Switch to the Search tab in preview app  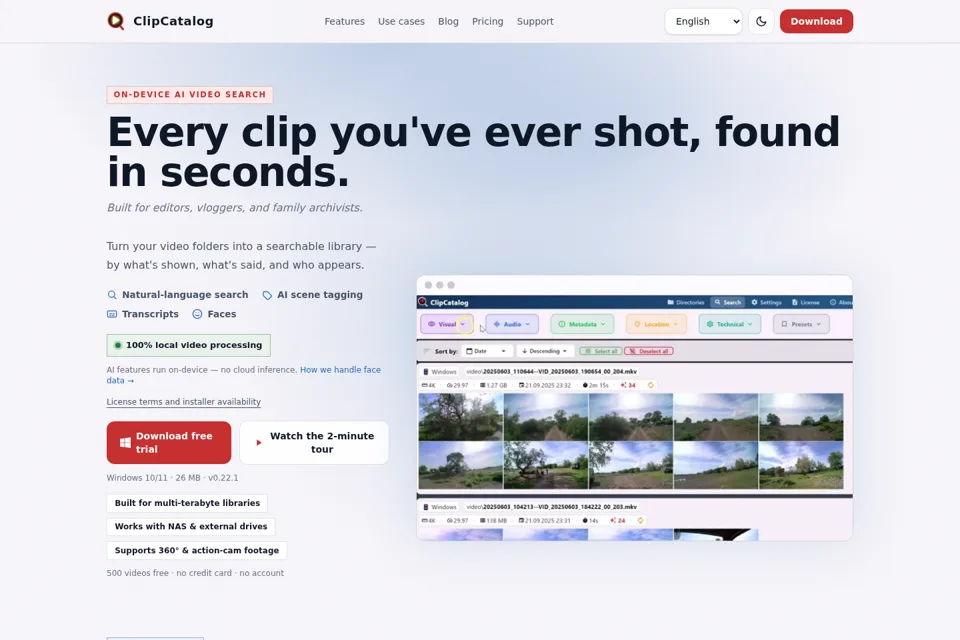click(x=727, y=303)
